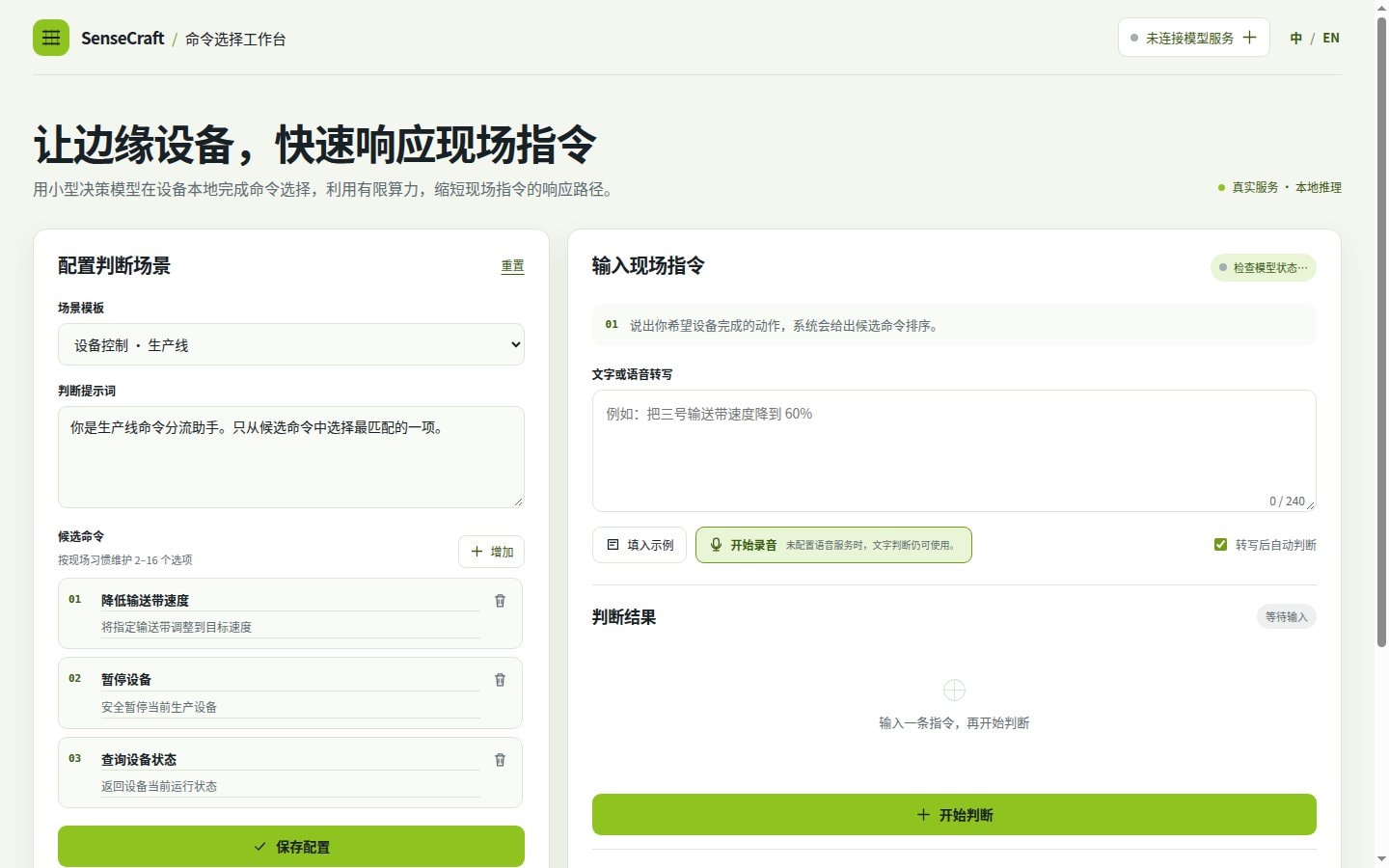Click the 填入示例 button
This screenshot has height=868, width=1389.
point(640,545)
